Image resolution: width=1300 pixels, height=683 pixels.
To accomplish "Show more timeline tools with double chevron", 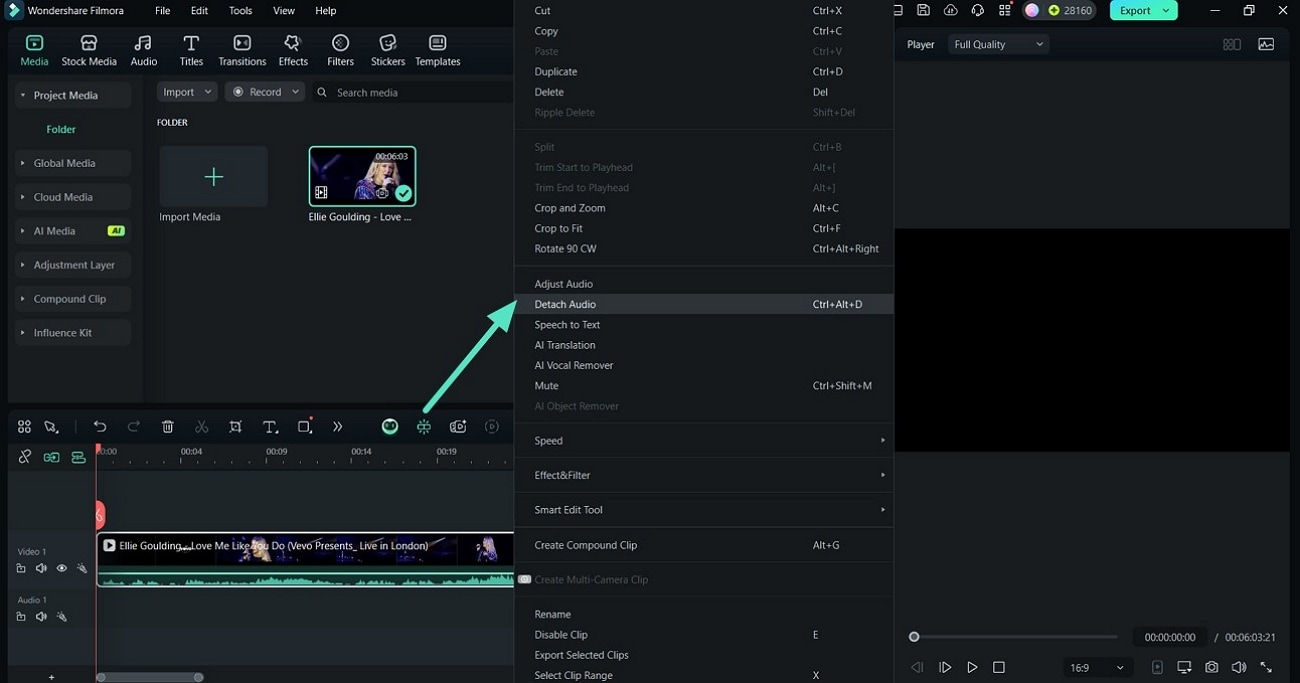I will tap(337, 427).
